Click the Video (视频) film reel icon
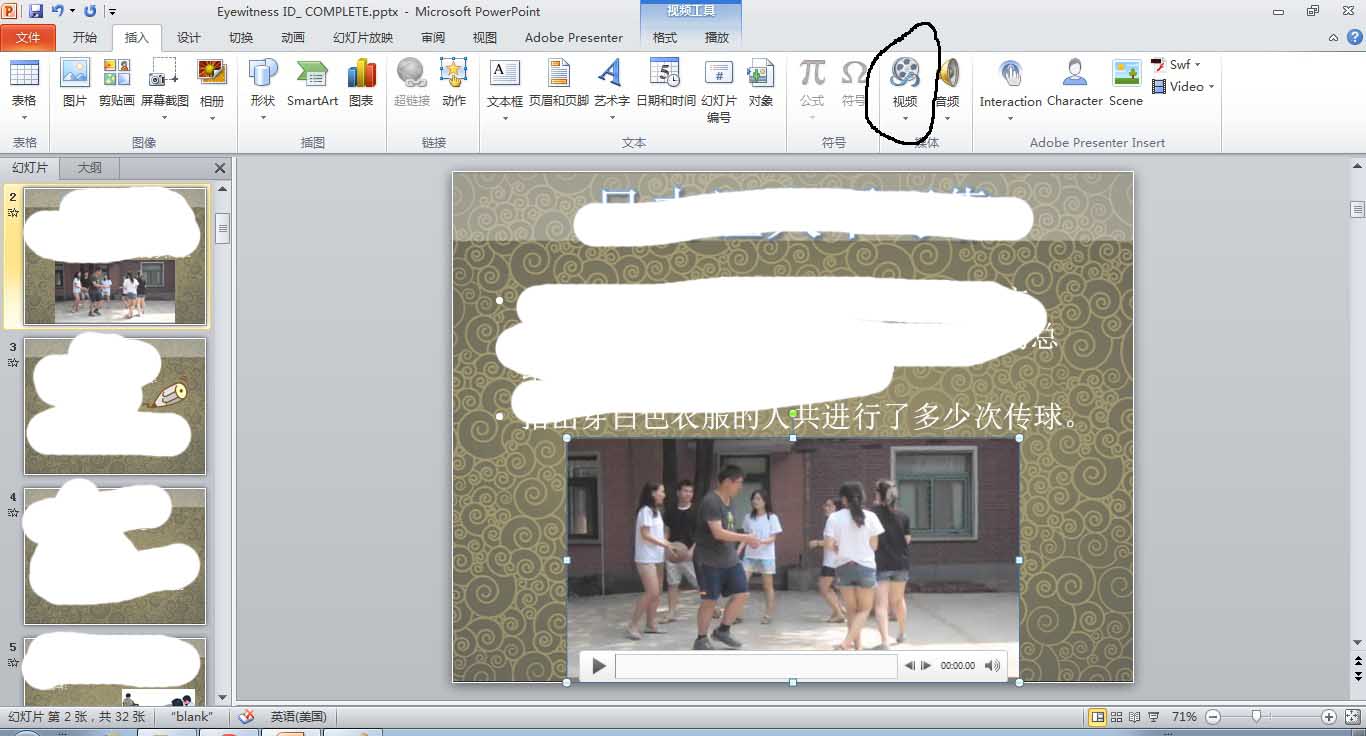The height and width of the screenshot is (736, 1366). pos(905,73)
